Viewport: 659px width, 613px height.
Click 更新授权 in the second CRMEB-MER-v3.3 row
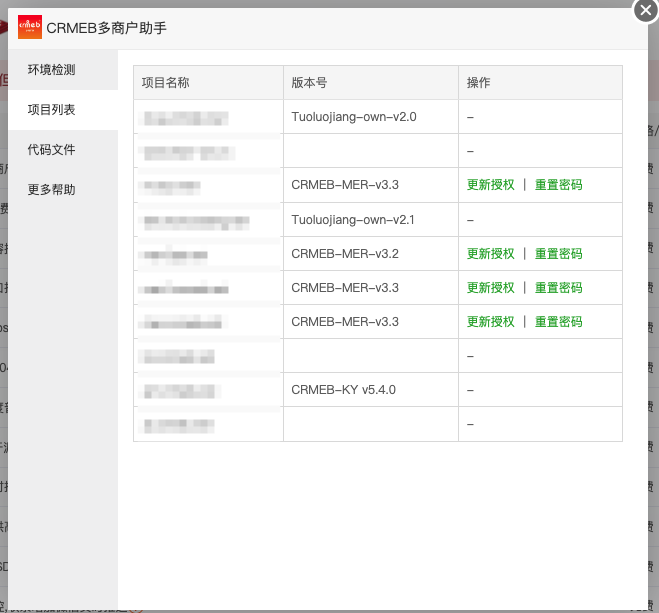click(490, 288)
